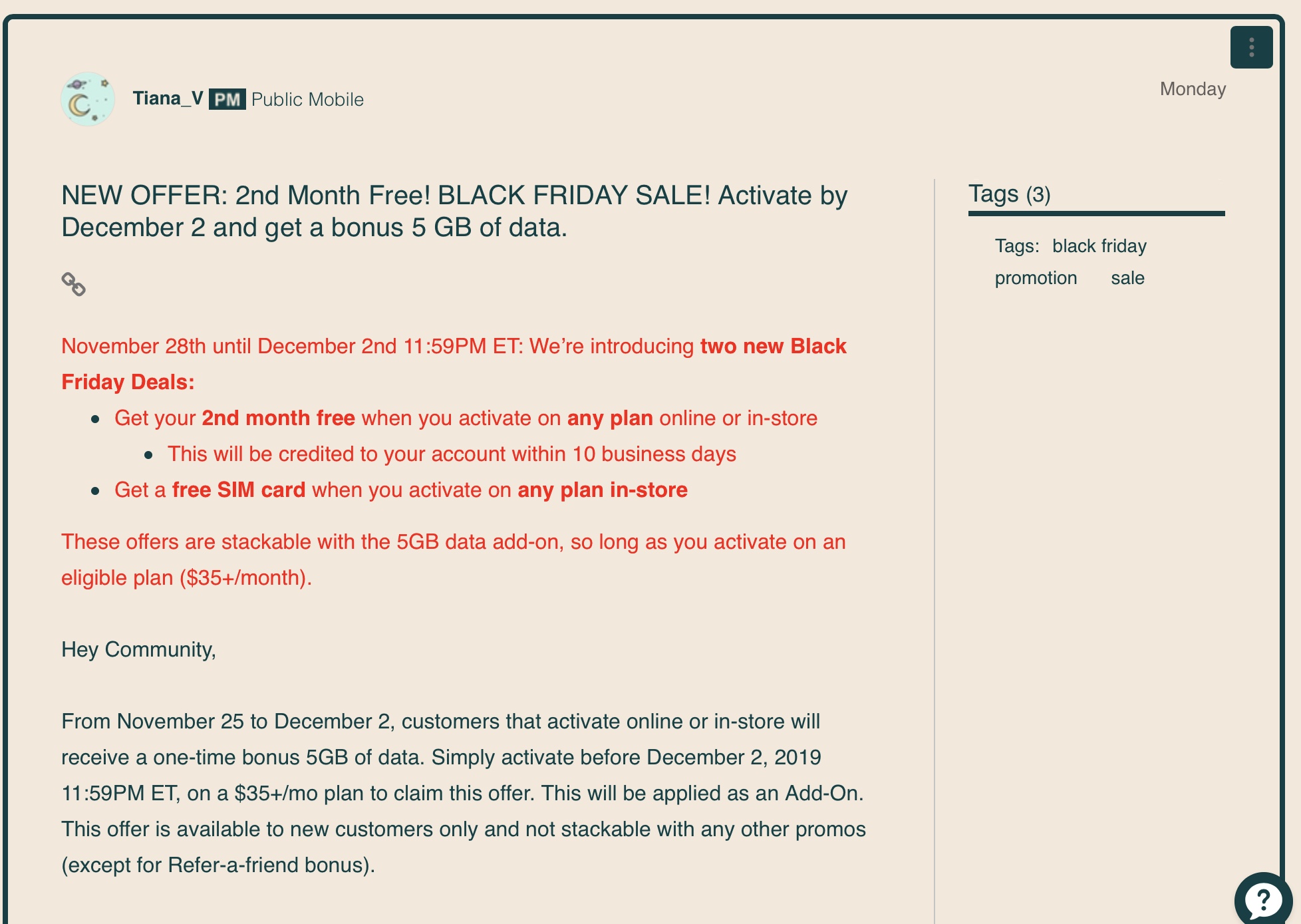This screenshot has width=1301, height=924.
Task: Click the Public Mobile rank label
Action: pos(307,99)
